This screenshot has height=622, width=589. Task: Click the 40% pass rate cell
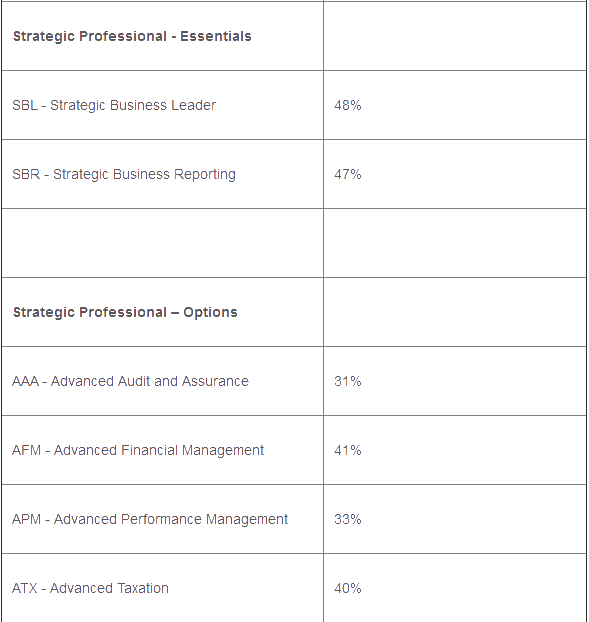(x=455, y=588)
